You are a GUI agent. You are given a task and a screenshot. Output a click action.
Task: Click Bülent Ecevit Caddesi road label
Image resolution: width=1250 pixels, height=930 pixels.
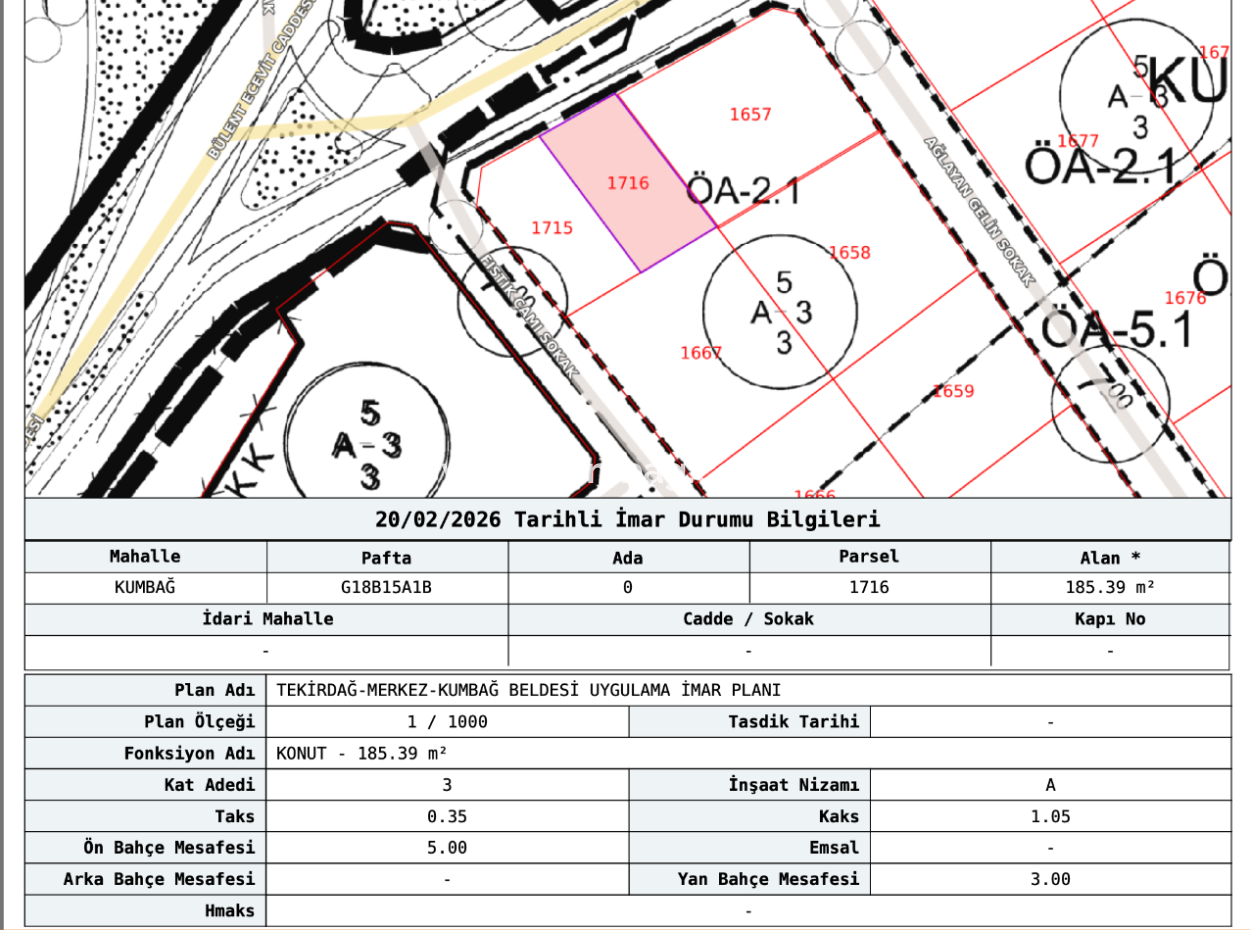[x=259, y=80]
